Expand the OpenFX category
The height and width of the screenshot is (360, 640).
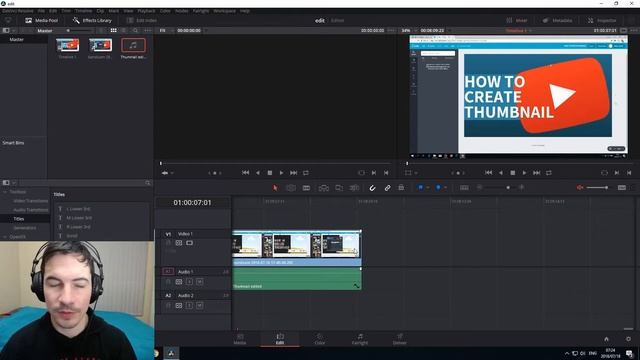coord(5,237)
